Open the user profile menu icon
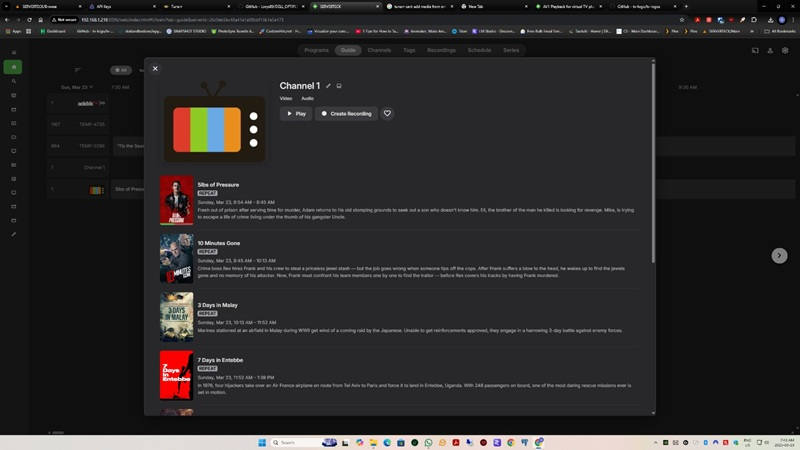This screenshot has height=450, width=800. click(x=770, y=50)
